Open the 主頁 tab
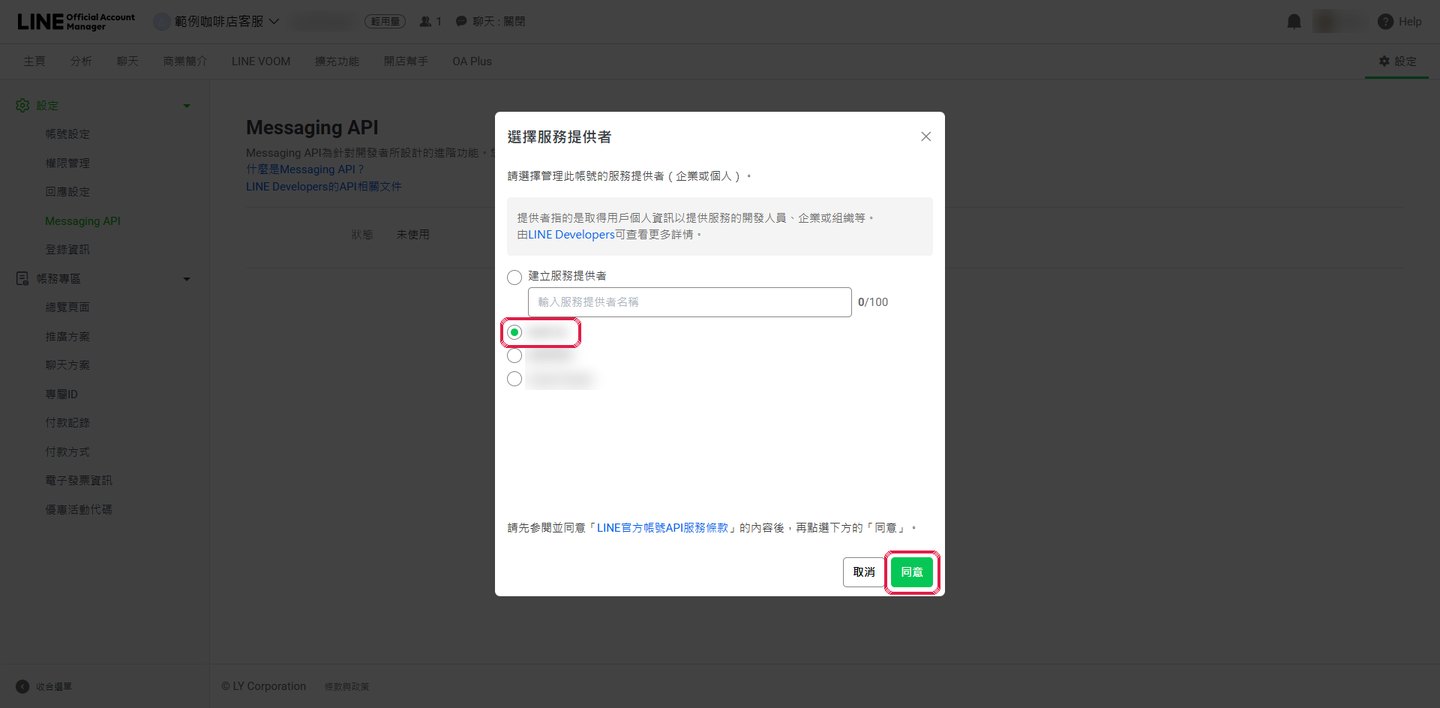Viewport: 1440px width, 708px height. click(35, 61)
